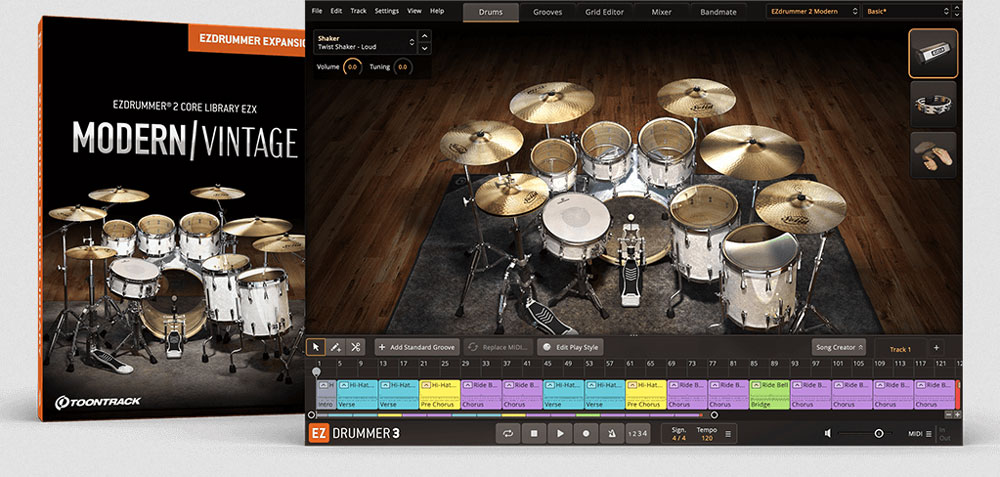This screenshot has width=1000, height=477.
Task: Click the loop start handle under timeline
Action: click(311, 415)
